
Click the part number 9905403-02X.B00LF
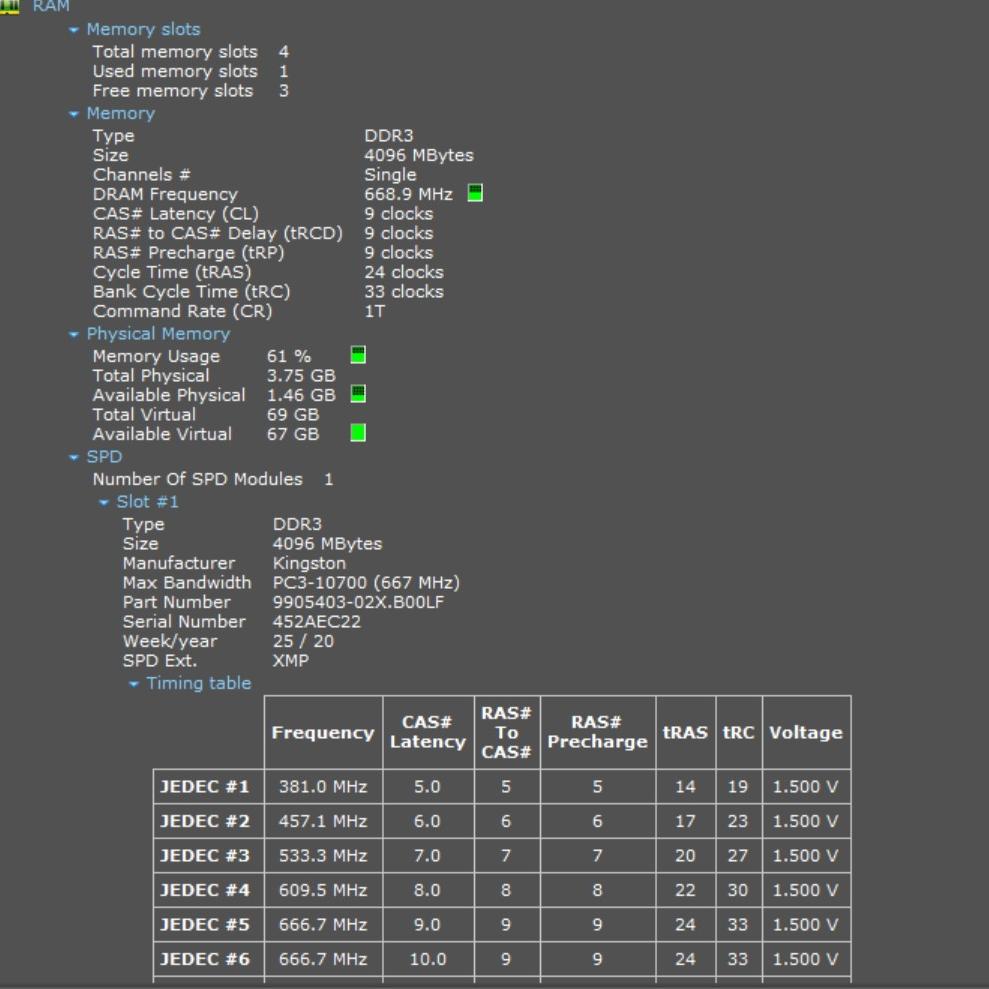[358, 602]
